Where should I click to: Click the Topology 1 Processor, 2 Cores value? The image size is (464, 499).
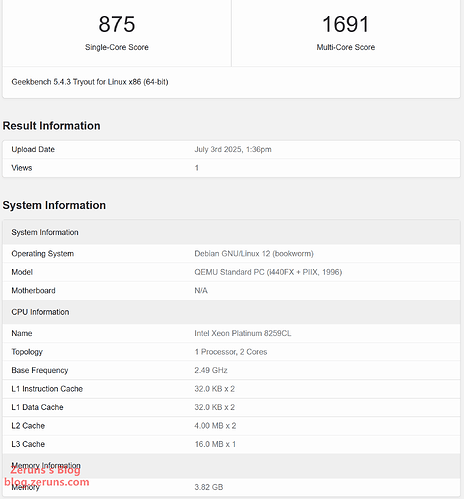231,352
